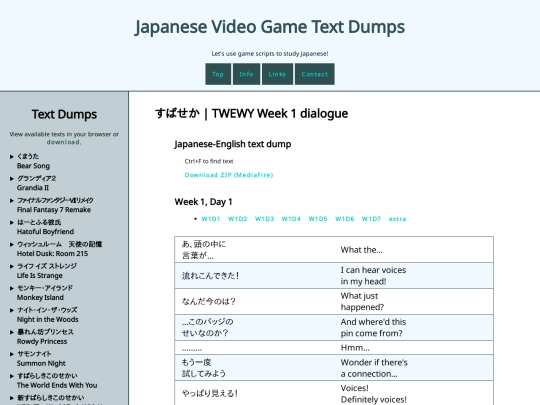Click the もう一度 試してみよう table cell
540x405 pixels.
pos(255,368)
